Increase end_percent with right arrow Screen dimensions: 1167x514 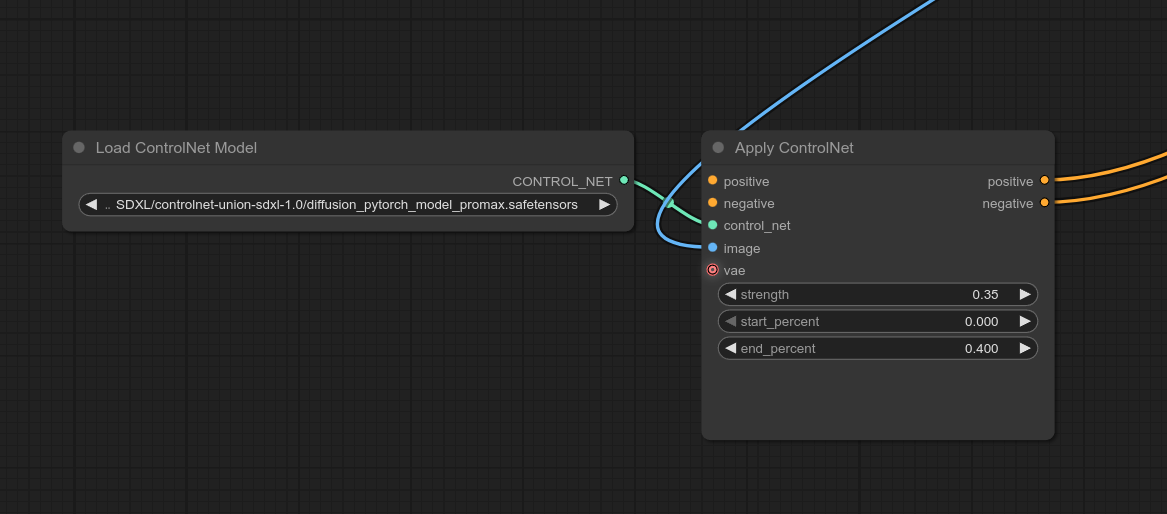click(x=1025, y=348)
